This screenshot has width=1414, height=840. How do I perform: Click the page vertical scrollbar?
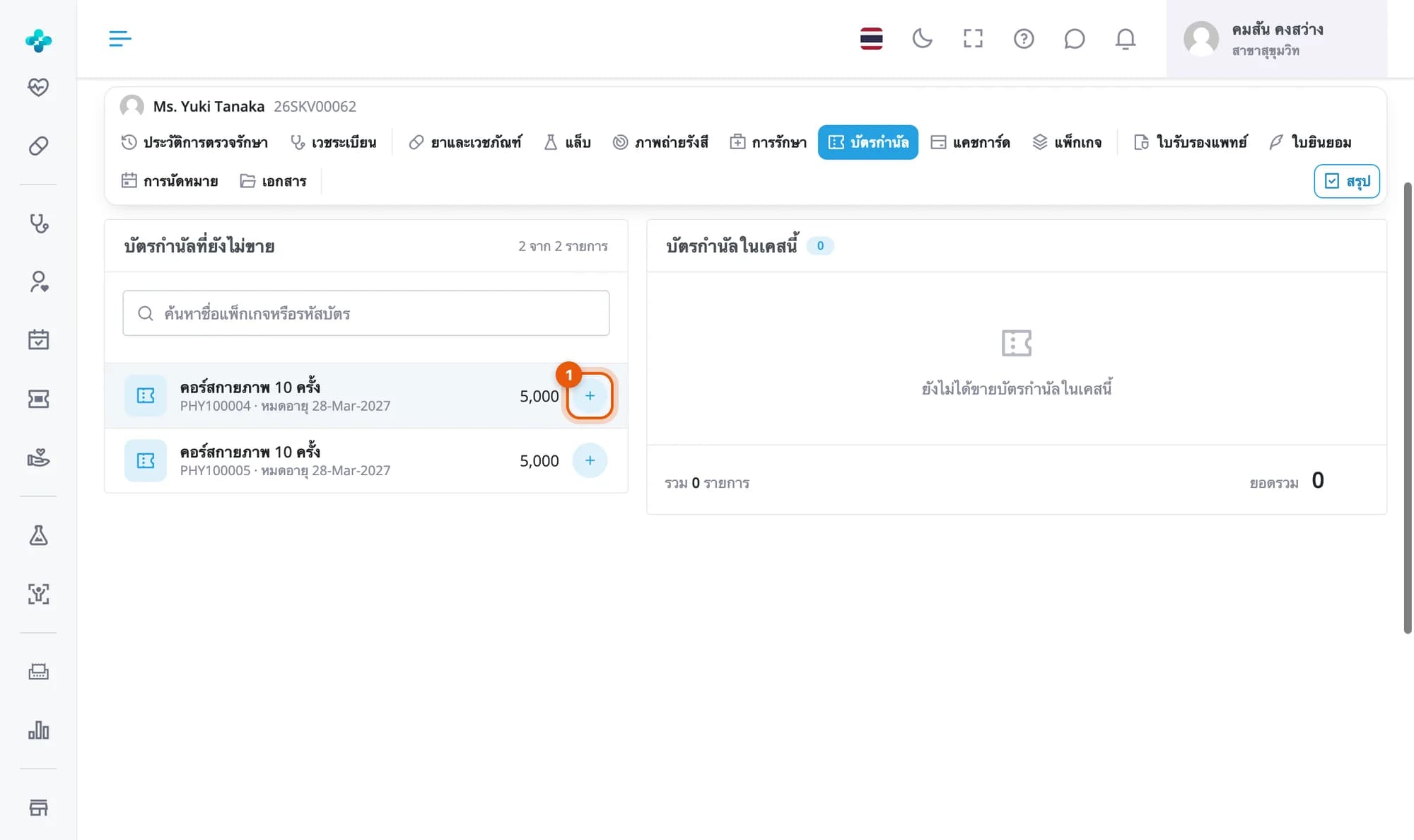[1408, 408]
